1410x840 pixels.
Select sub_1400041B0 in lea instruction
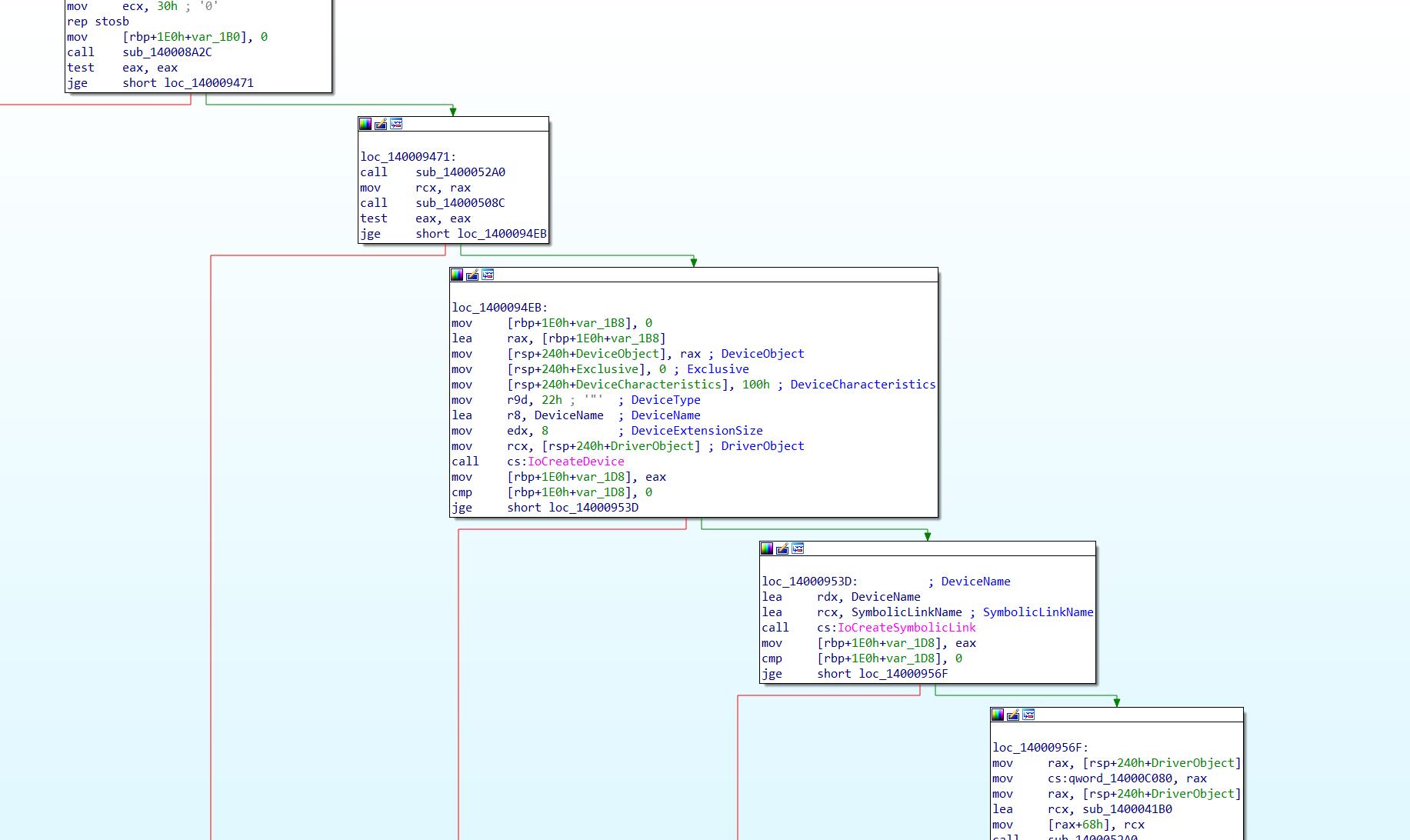point(1127,809)
